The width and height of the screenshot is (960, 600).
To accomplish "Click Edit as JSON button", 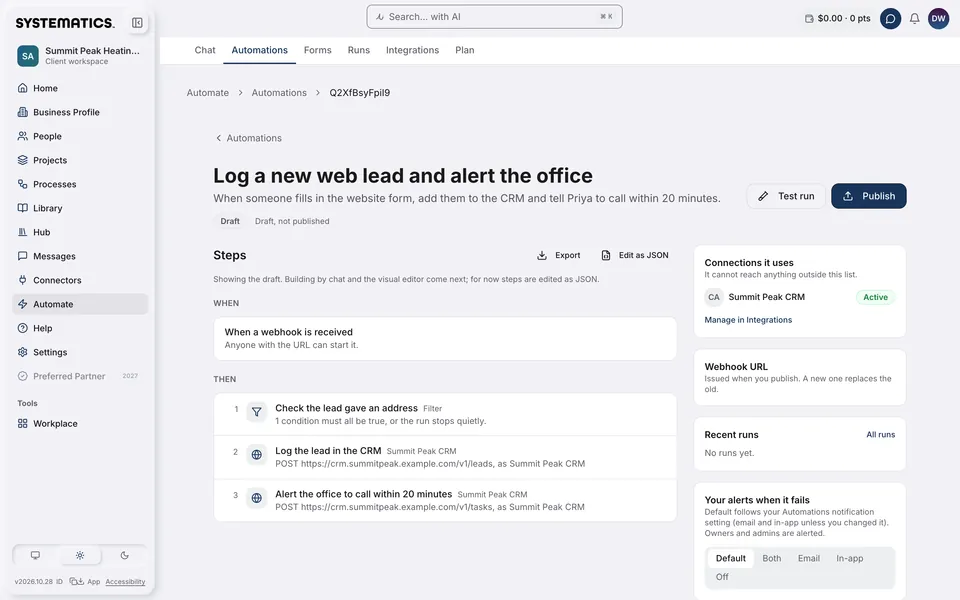I will pos(635,255).
